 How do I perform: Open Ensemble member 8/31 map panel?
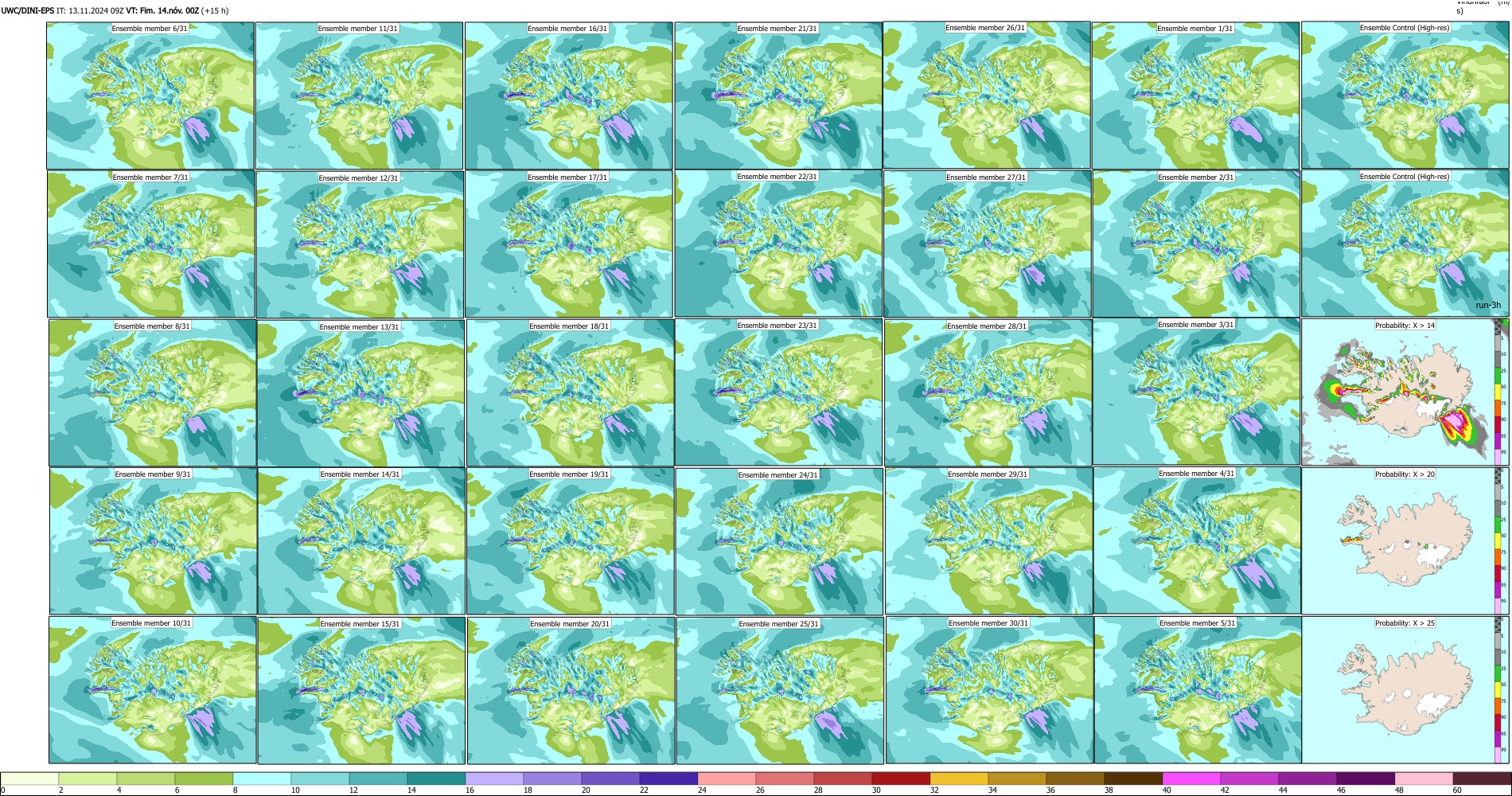tap(152, 393)
